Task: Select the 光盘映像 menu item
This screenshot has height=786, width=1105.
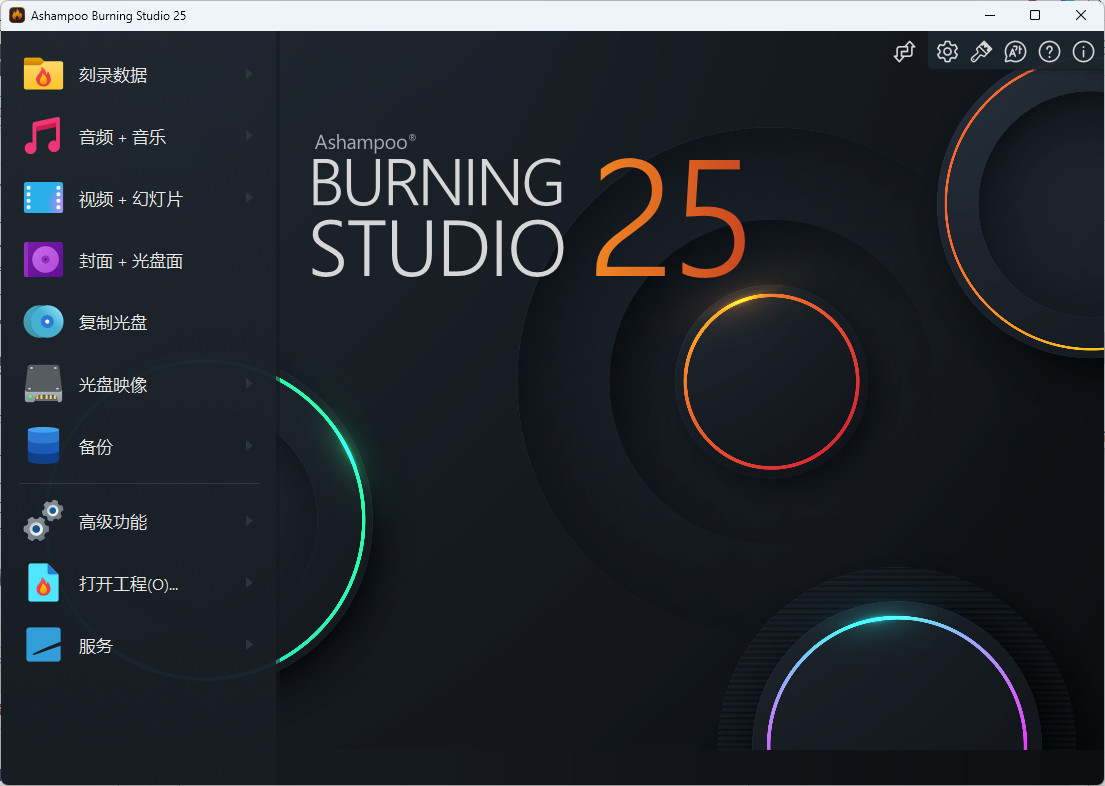Action: (x=140, y=384)
